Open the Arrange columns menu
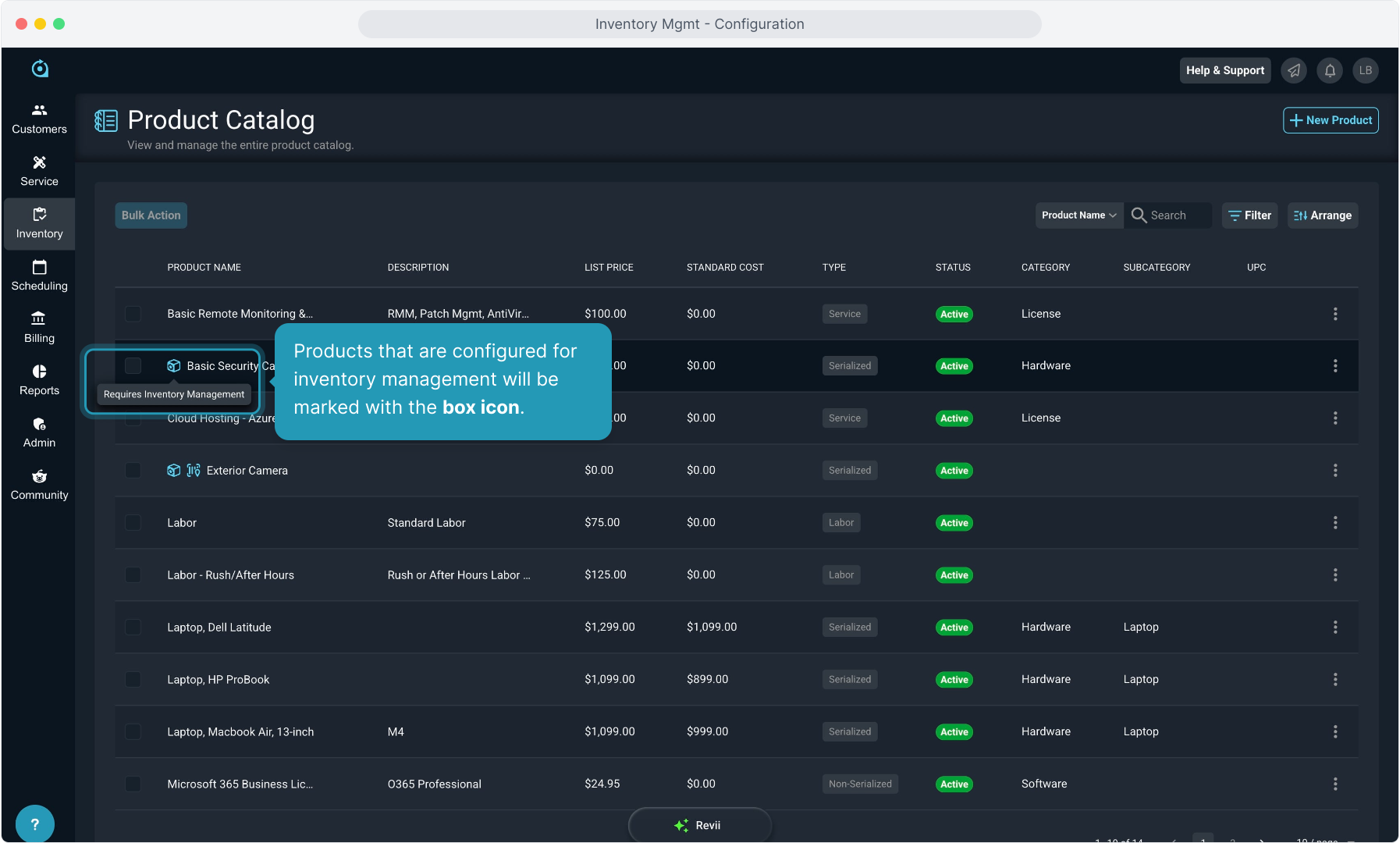This screenshot has height=843, width=1400. tap(1322, 215)
